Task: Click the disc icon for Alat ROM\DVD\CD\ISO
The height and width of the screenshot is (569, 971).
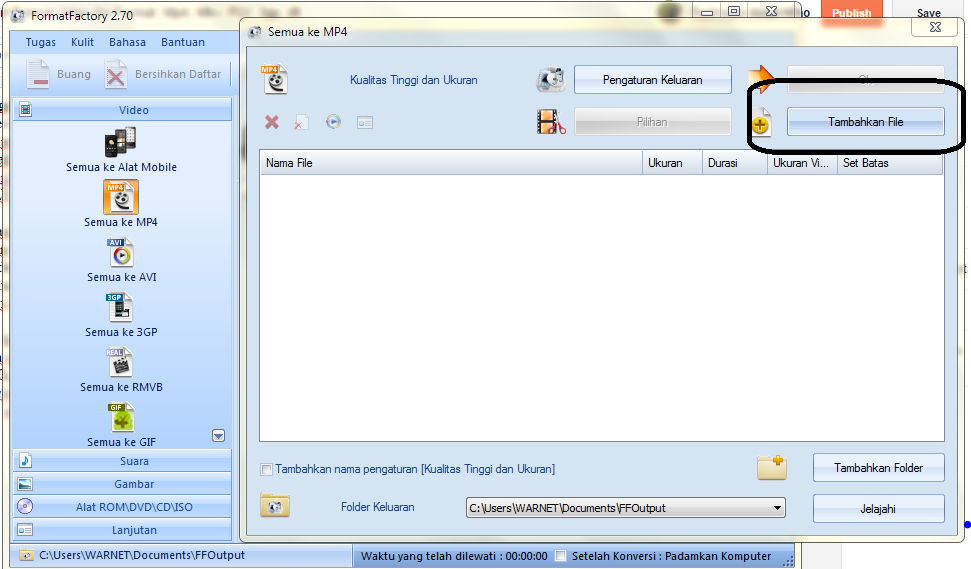Action: tap(25, 506)
